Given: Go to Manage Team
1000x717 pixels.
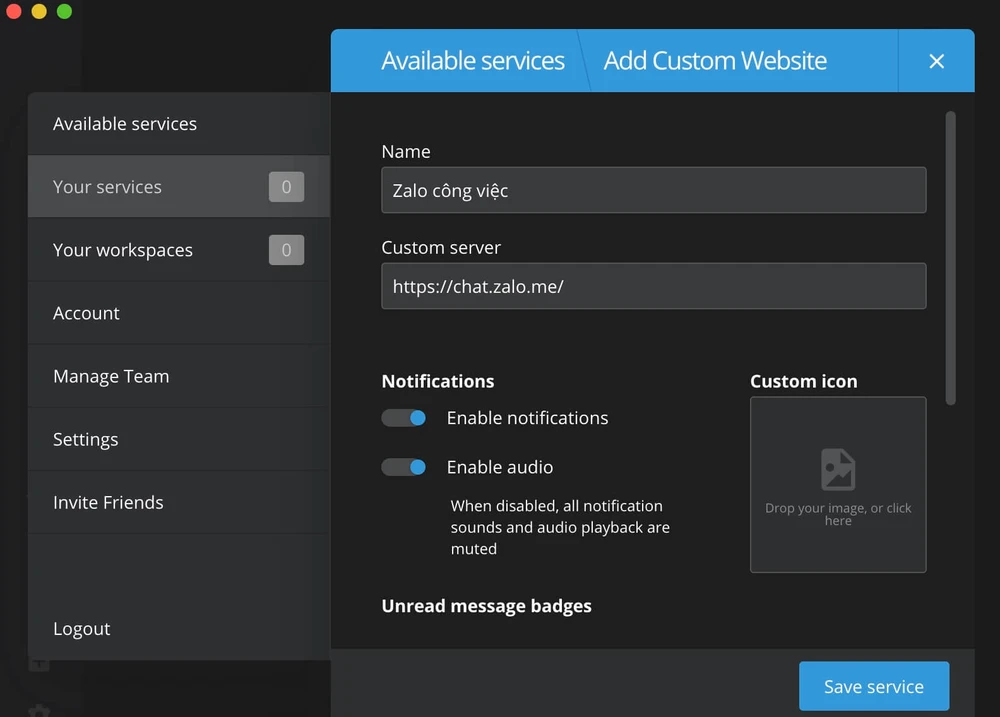Looking at the screenshot, I should (x=111, y=376).
